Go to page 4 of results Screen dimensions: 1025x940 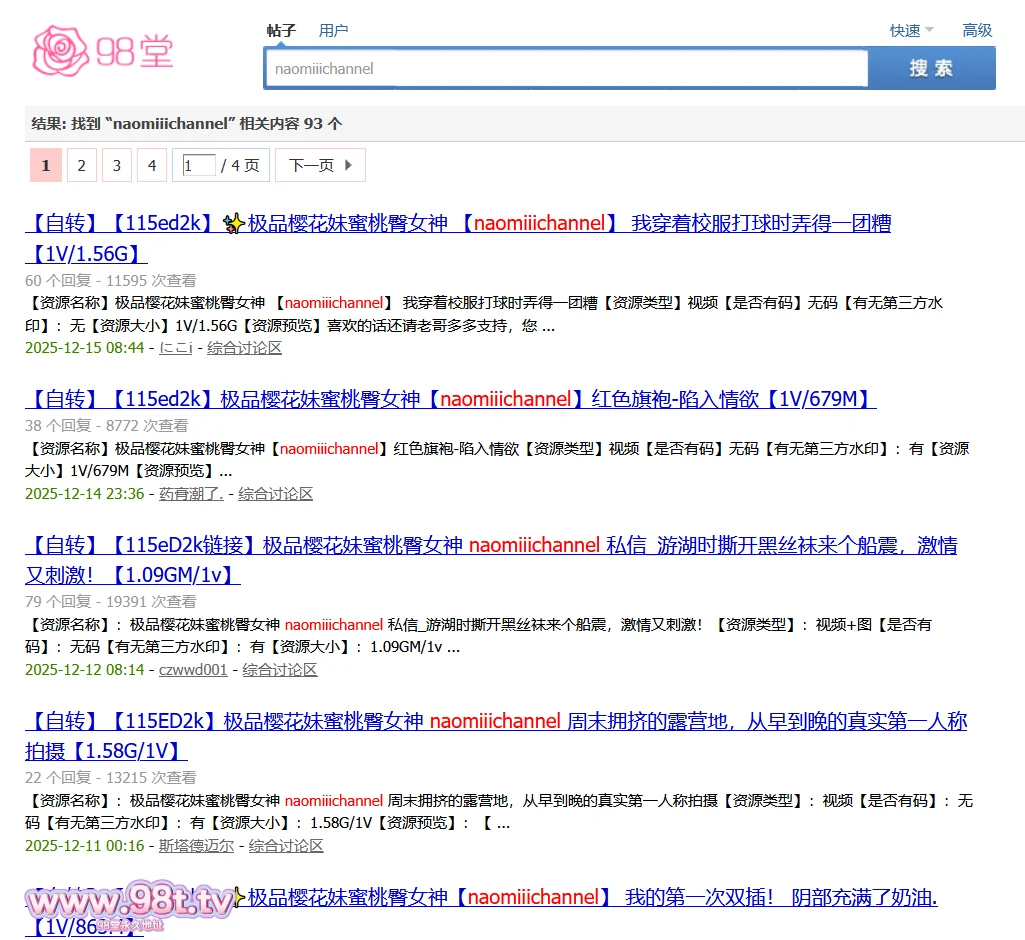point(151,165)
